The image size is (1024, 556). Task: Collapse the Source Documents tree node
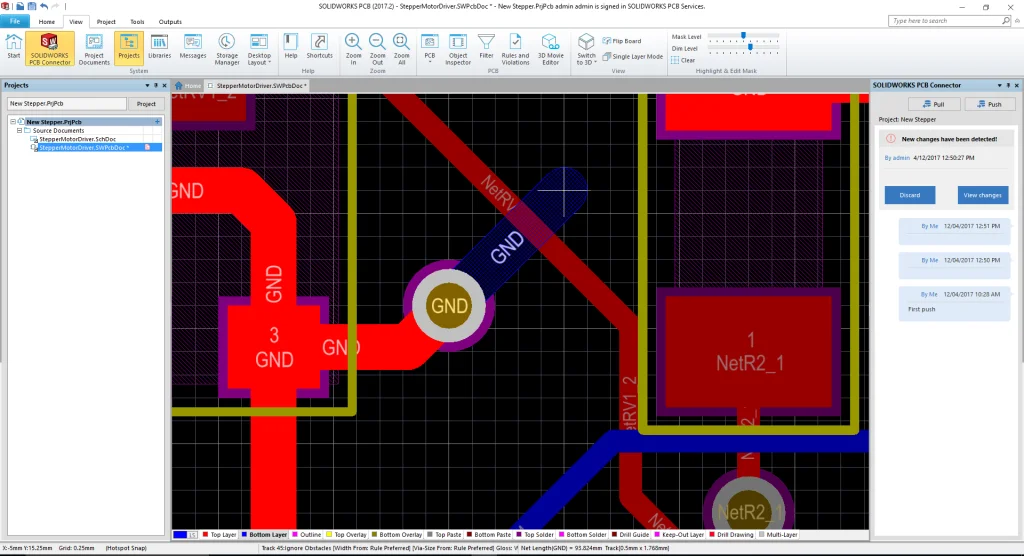point(18,130)
